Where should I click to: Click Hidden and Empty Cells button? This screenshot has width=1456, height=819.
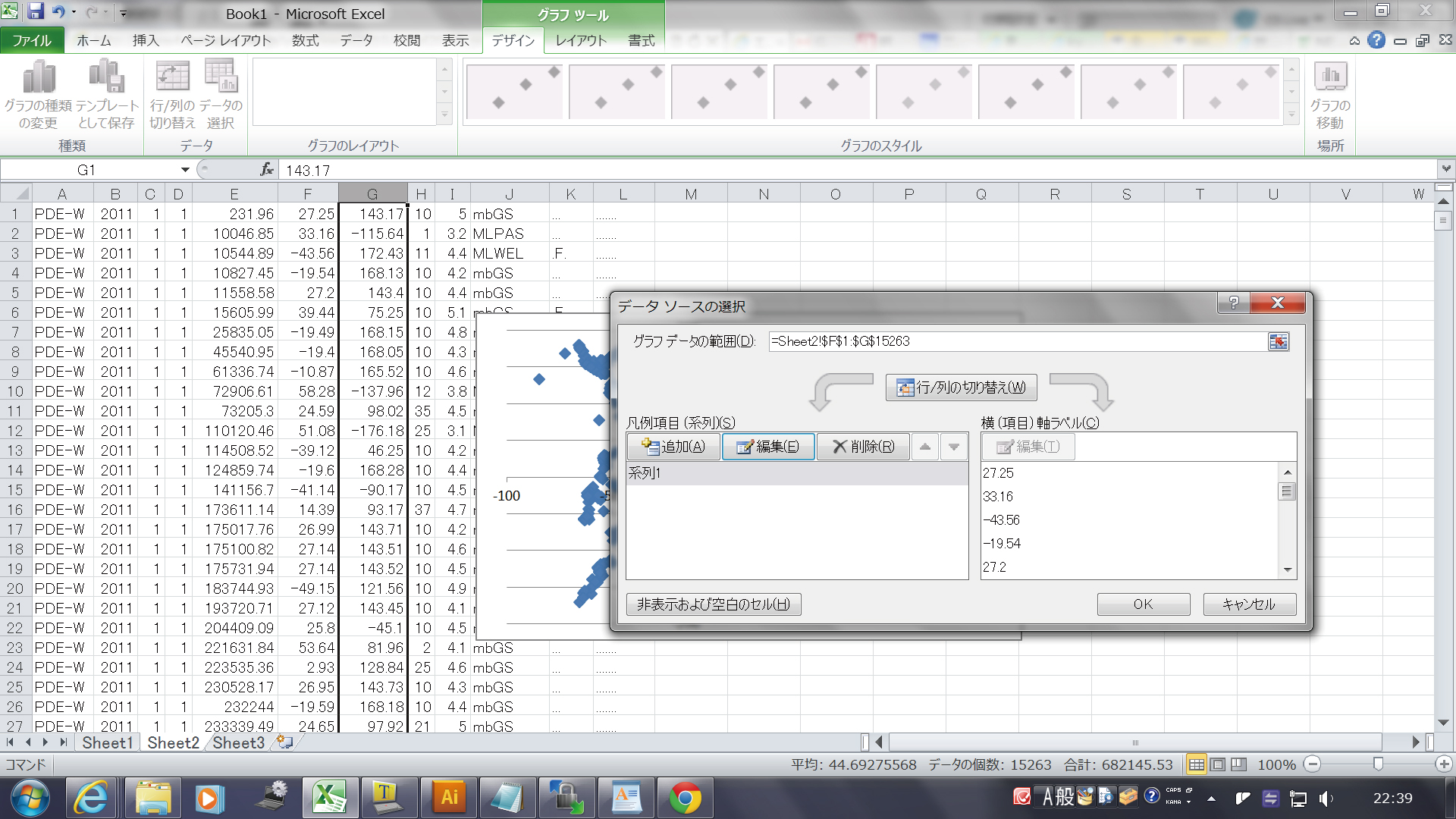pos(714,604)
